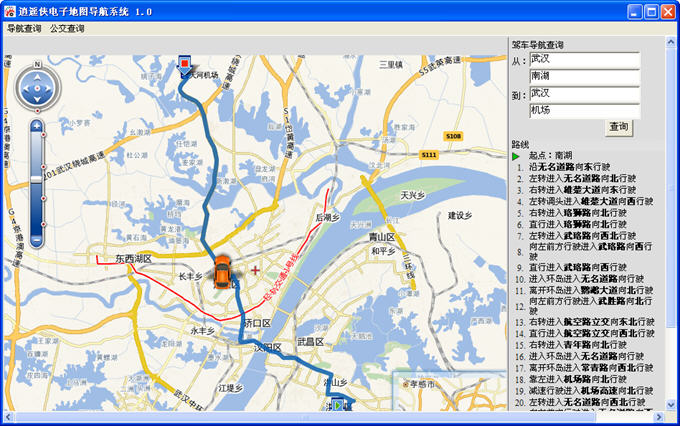Screen dimensions: 680x426
Task: Click the scroll down arrow of the right panel
Action: (x=671, y=405)
